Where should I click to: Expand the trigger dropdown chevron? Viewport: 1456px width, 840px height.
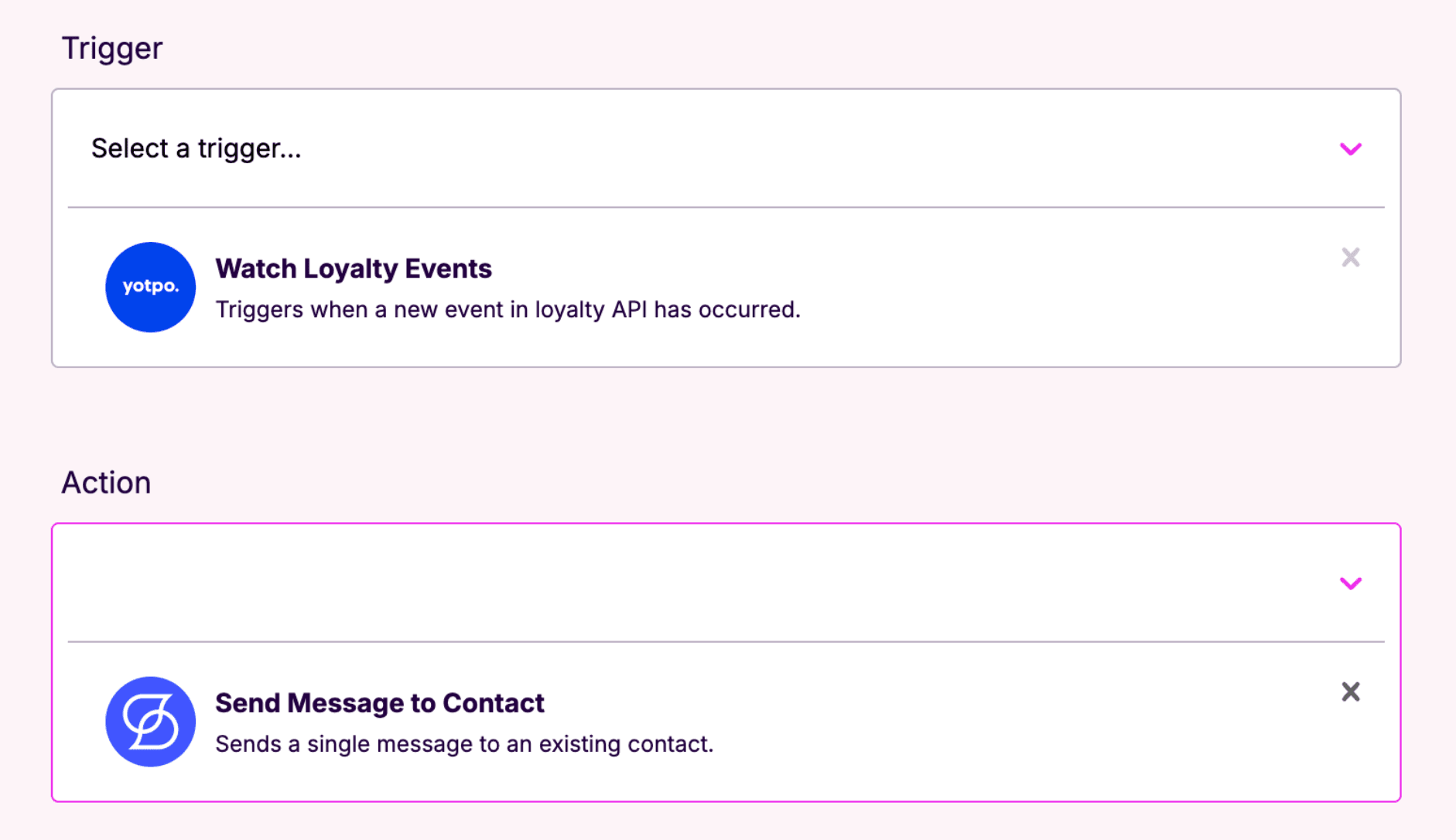click(1350, 149)
